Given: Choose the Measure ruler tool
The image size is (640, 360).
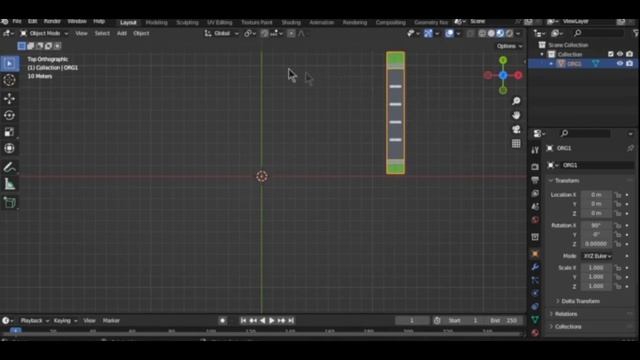Looking at the screenshot, I should coord(9,184).
